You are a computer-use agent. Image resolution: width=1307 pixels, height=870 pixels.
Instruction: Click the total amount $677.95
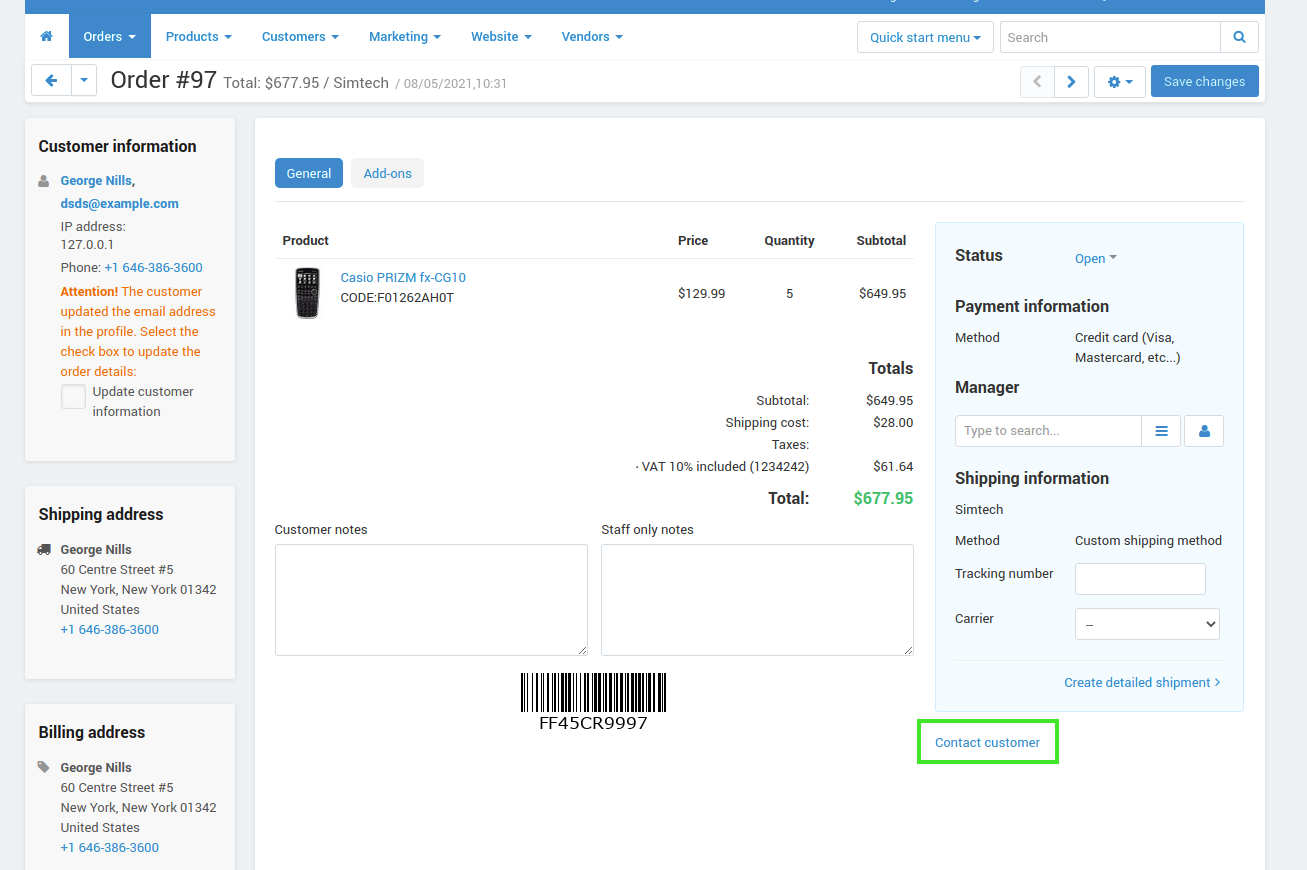(883, 498)
